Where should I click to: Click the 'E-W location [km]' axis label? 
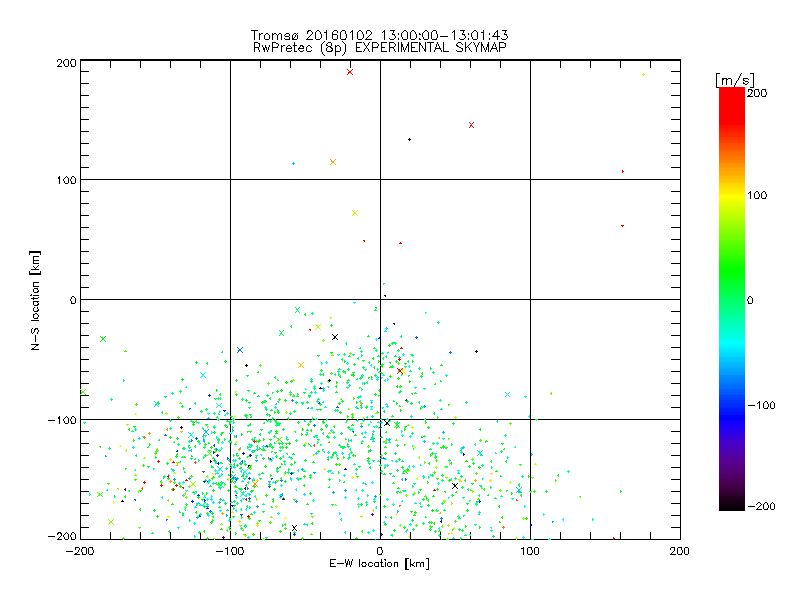tap(379, 563)
